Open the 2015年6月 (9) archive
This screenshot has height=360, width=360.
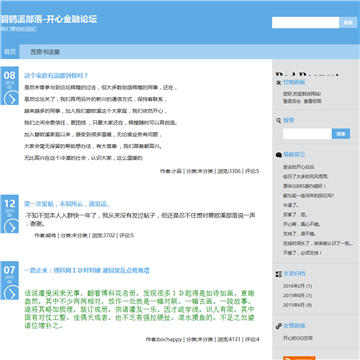click(x=297, y=305)
